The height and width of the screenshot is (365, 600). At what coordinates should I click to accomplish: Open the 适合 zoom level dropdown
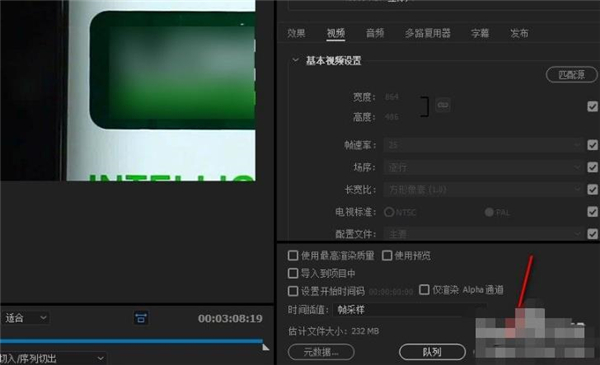coord(25,318)
